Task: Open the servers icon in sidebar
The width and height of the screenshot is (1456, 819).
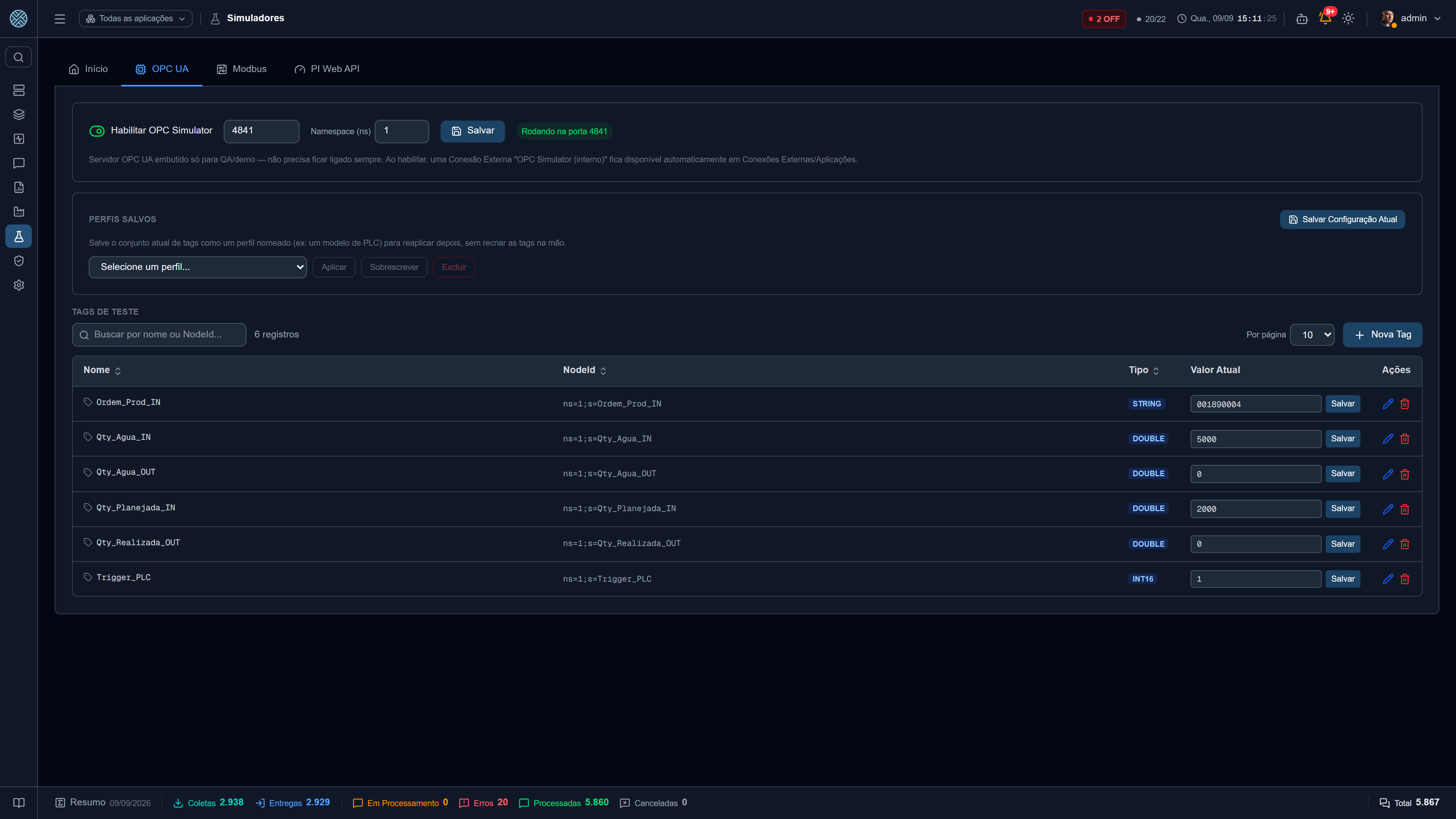Action: pos(19,91)
